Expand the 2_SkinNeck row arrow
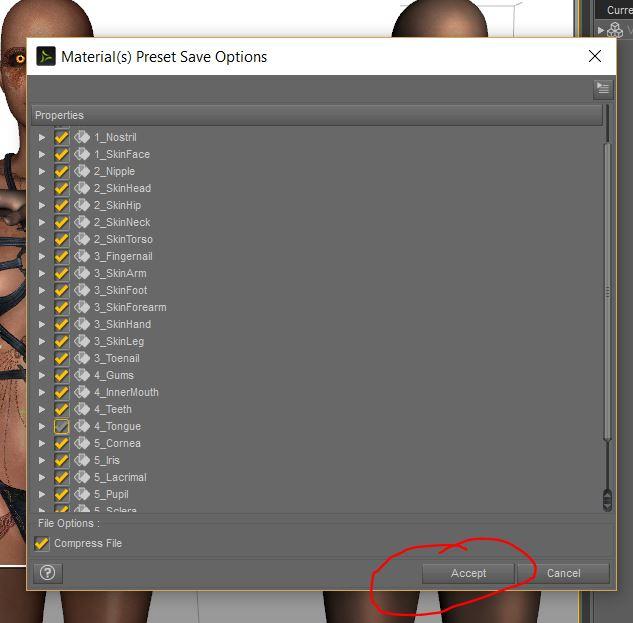 coord(42,222)
